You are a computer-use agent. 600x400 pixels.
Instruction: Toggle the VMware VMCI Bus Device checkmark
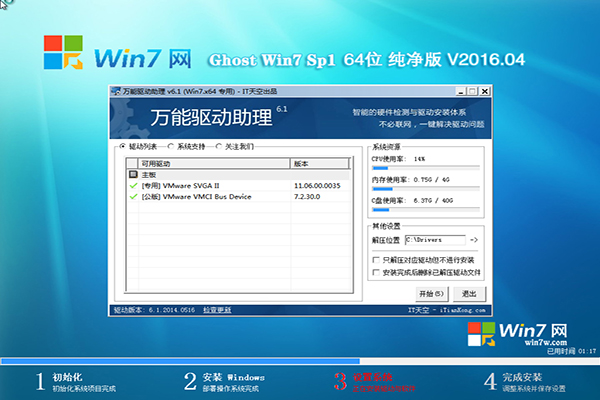click(133, 197)
